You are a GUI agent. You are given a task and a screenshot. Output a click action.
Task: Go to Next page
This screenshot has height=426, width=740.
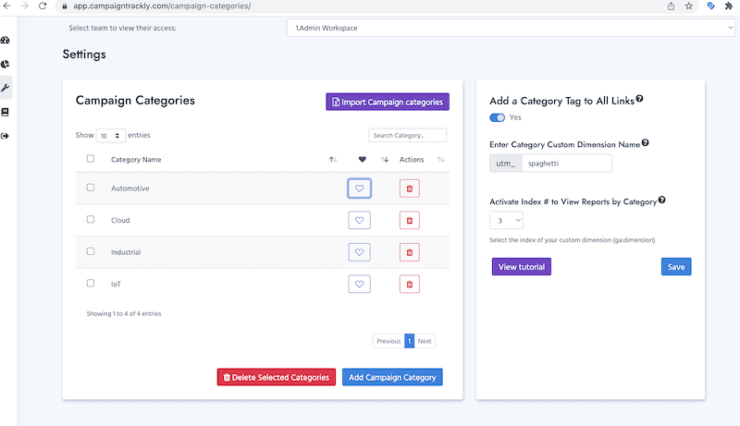(x=424, y=341)
